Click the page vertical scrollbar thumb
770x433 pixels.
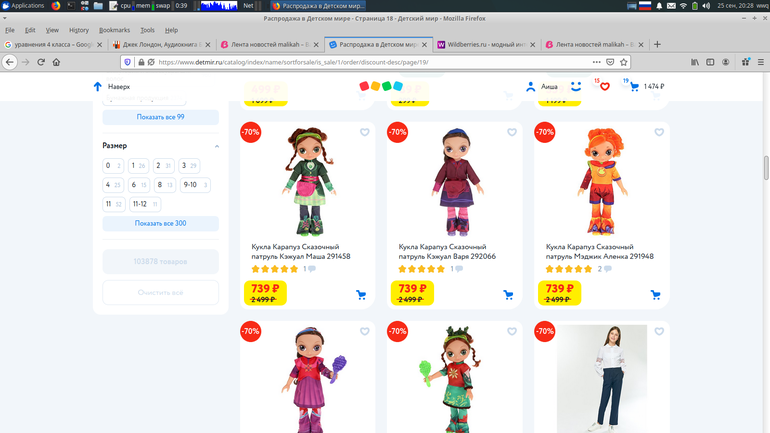(766, 167)
